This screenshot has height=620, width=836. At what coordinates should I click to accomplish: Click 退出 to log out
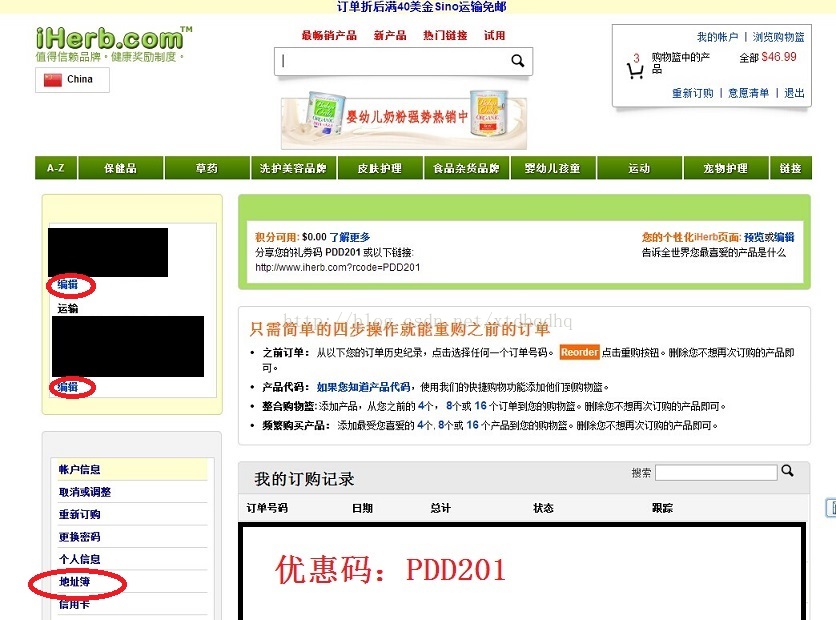pos(794,93)
